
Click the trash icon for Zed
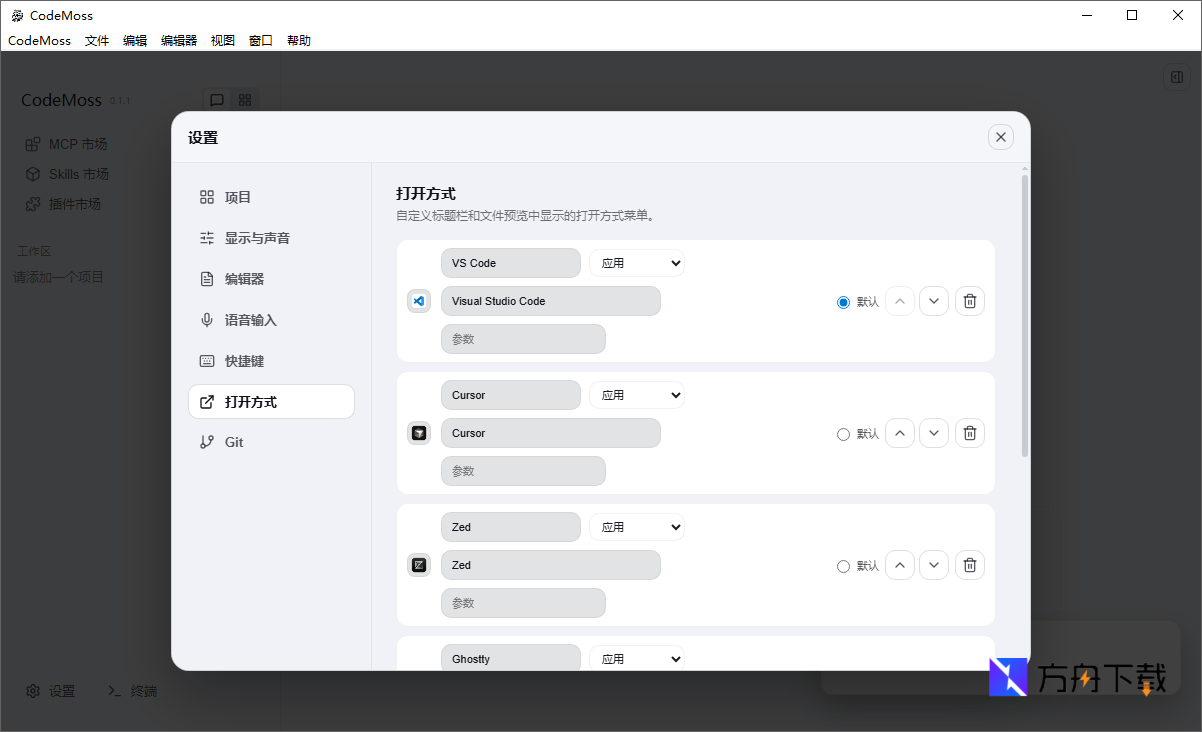coord(969,565)
